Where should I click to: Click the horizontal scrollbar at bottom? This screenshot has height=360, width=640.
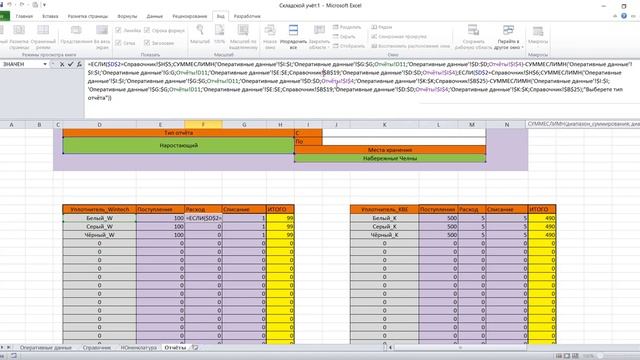pos(460,348)
